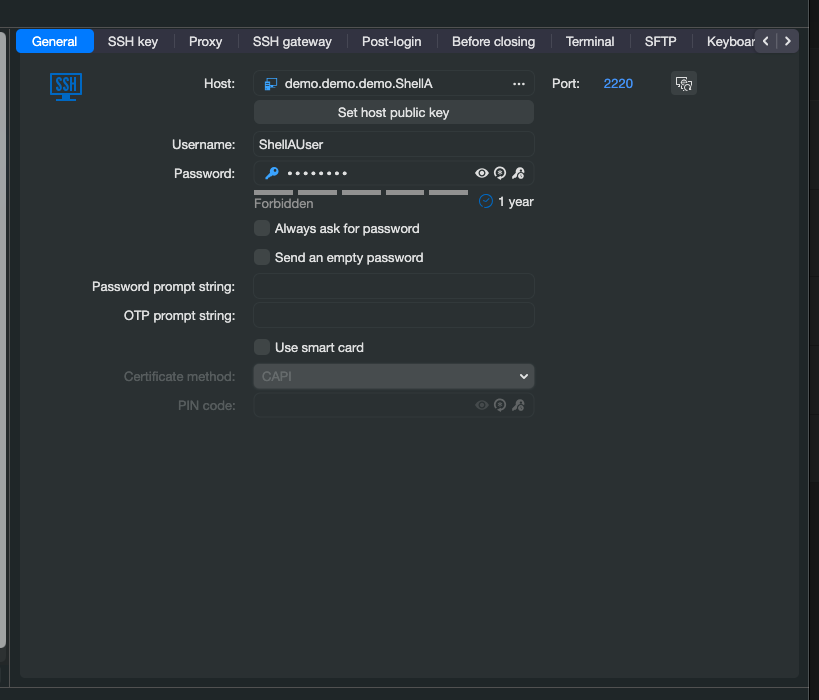Click the password strength bar

361,193
